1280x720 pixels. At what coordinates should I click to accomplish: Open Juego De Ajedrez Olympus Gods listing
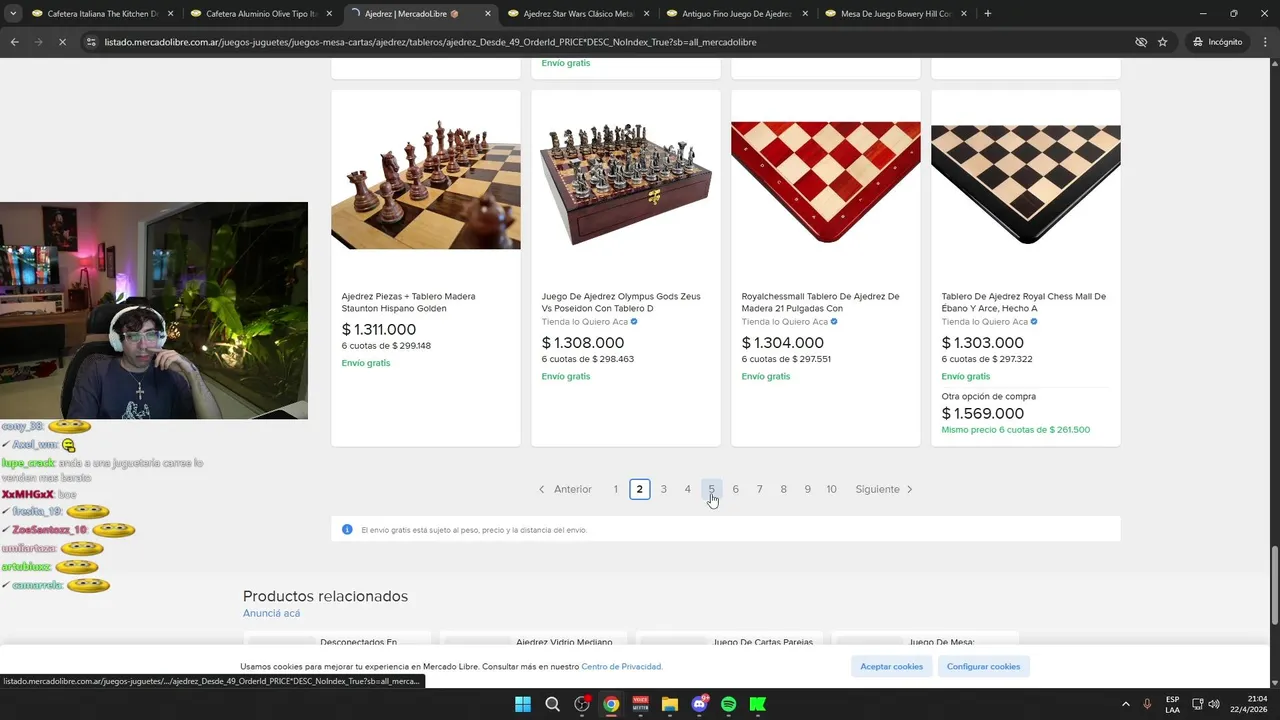click(621, 302)
